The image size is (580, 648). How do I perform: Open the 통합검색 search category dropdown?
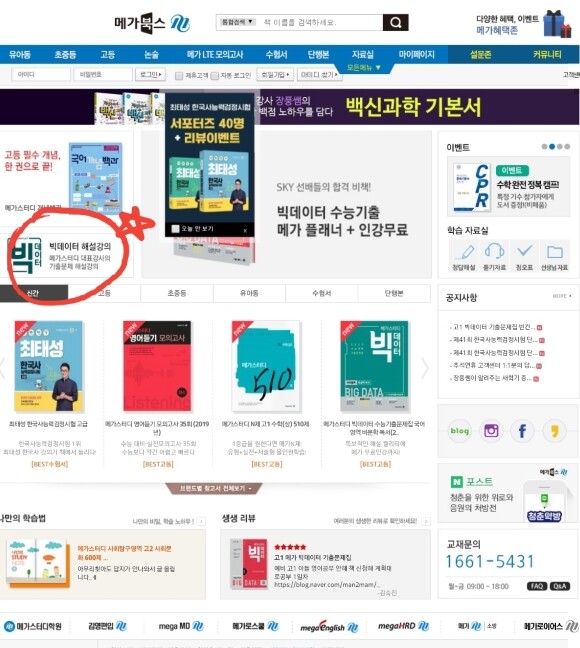[237, 22]
